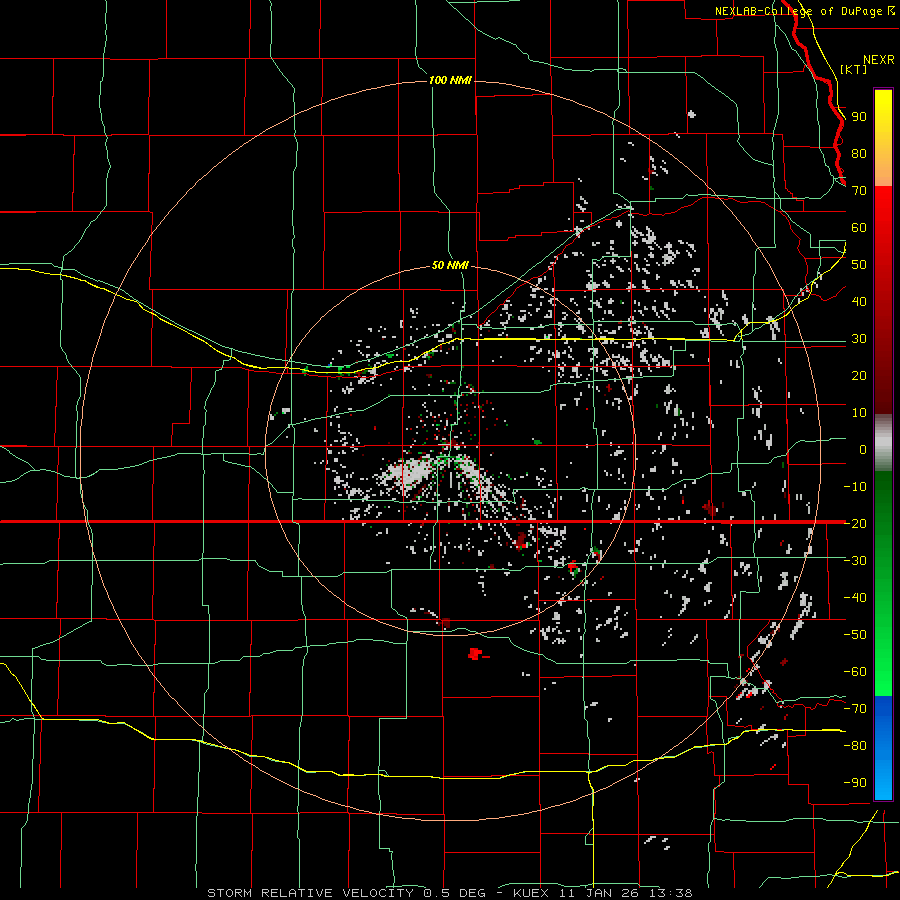900x900 pixels.
Task: Click the -50 scale label
Action: [x=855, y=635]
